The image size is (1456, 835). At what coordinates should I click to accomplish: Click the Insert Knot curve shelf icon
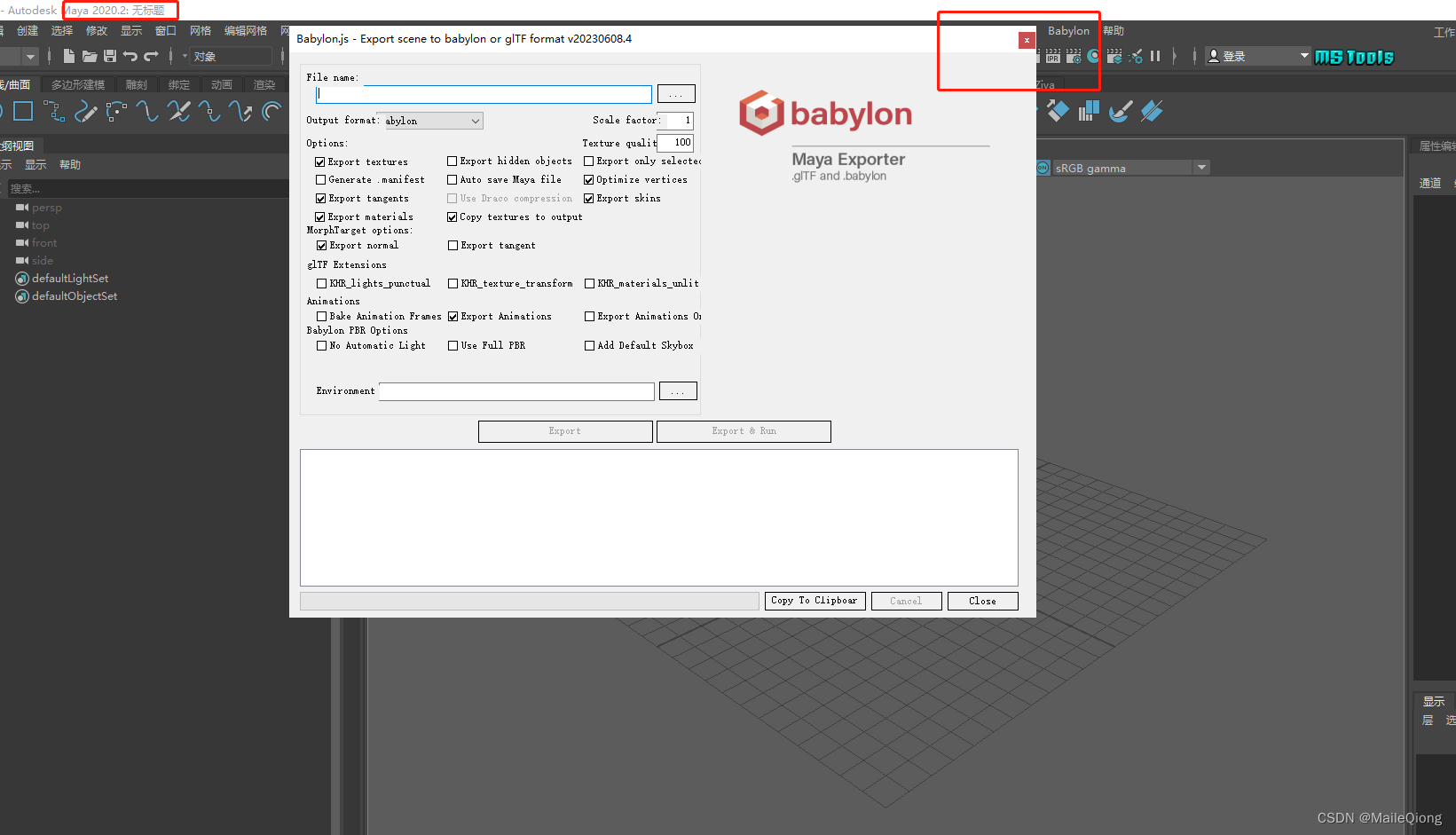tap(209, 111)
